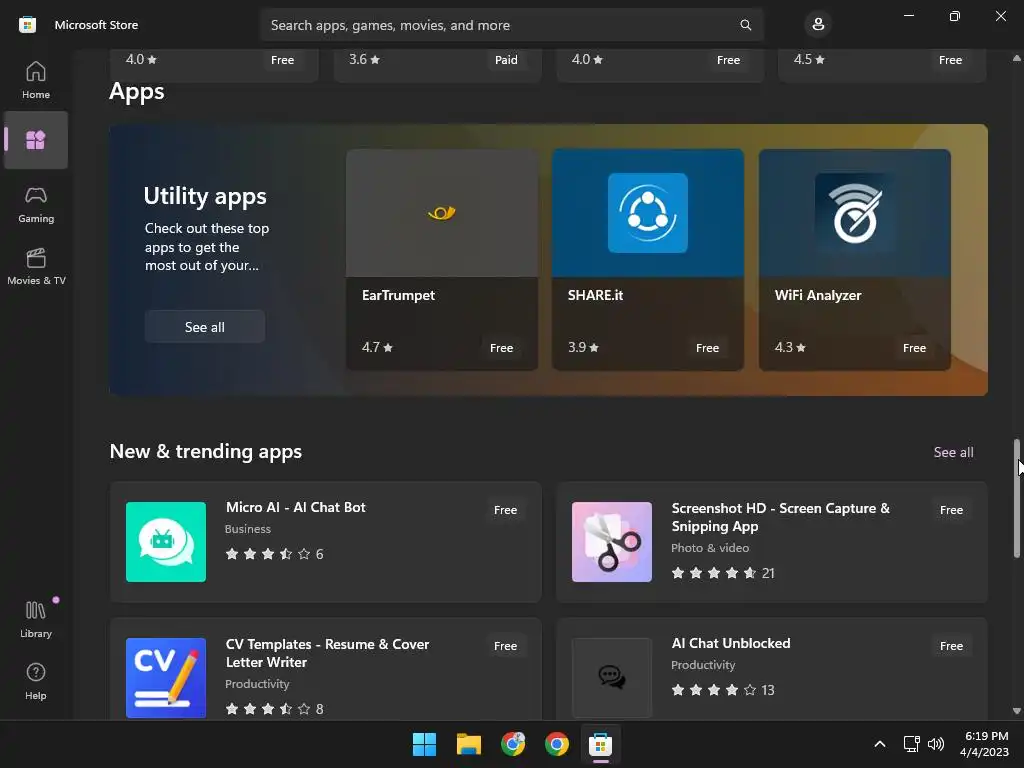This screenshot has width=1024, height=768.
Task: Open clock and date in taskbar
Action: tap(984, 744)
